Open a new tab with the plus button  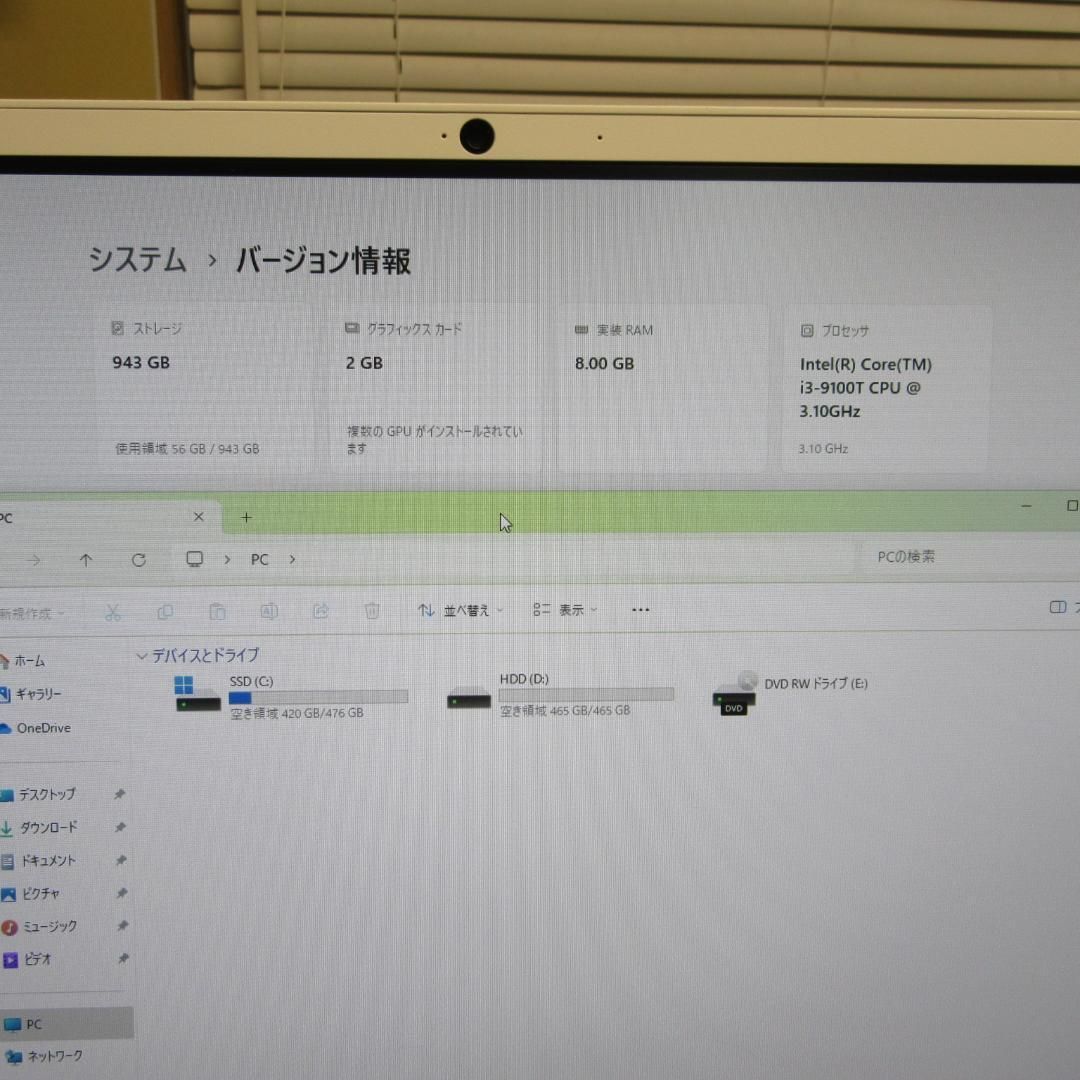point(246,517)
